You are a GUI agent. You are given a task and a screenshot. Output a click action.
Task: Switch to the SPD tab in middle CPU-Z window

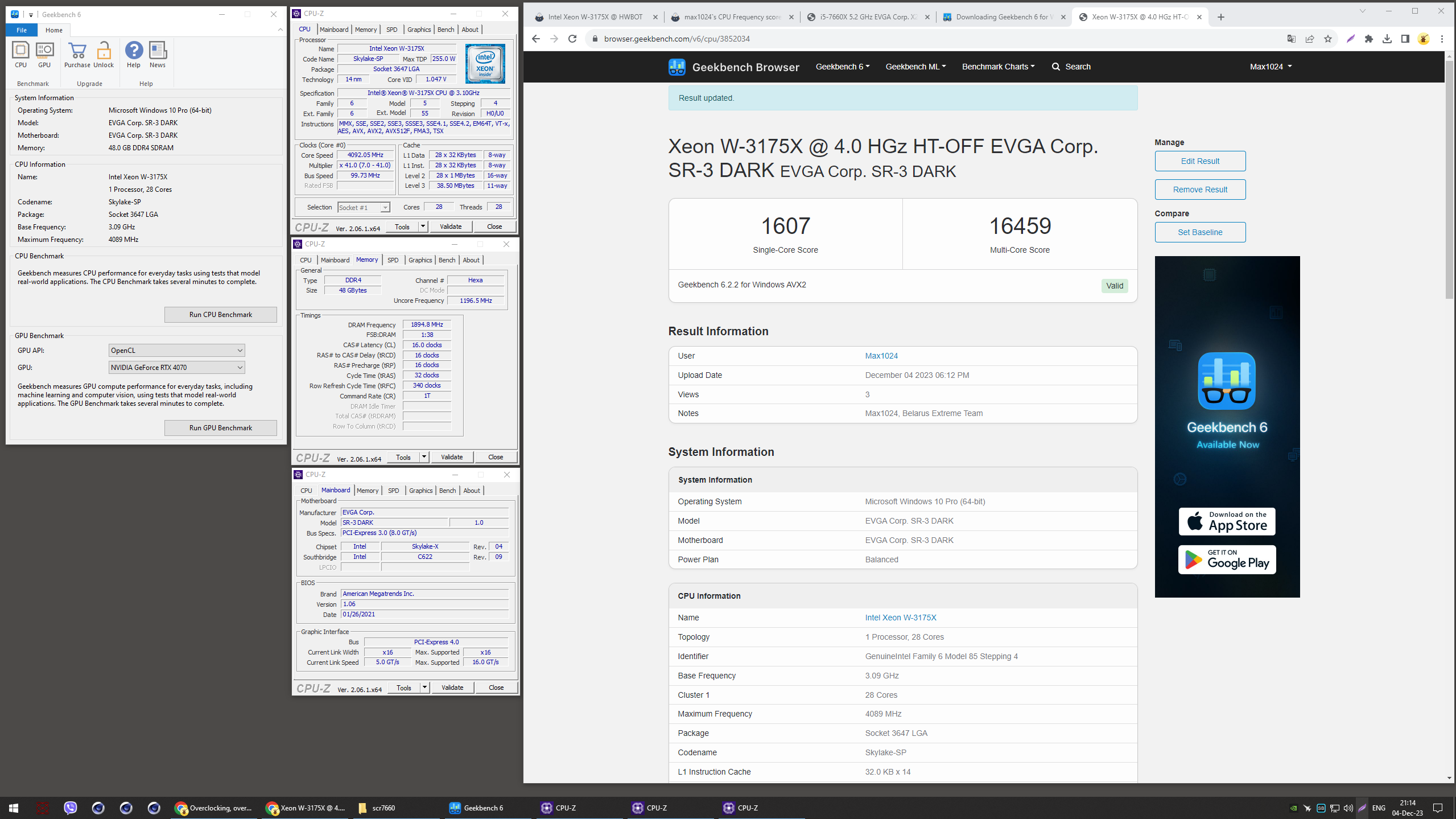click(393, 260)
